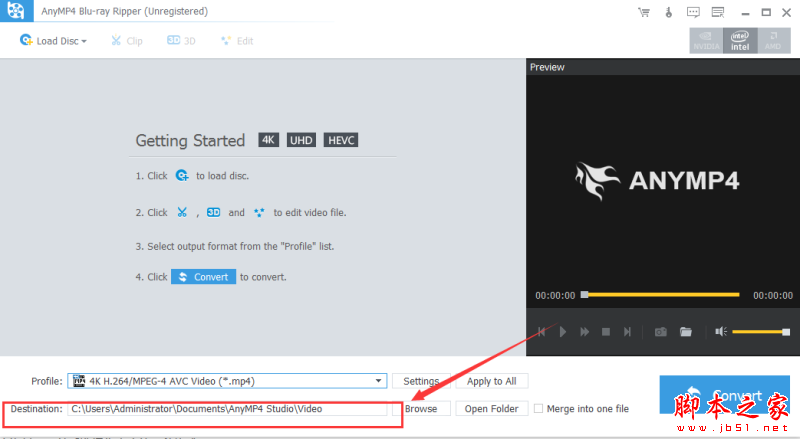Click the 4K badge in Getting Started
Viewport: 800px width, 439px height.
pyautogui.click(x=268, y=140)
